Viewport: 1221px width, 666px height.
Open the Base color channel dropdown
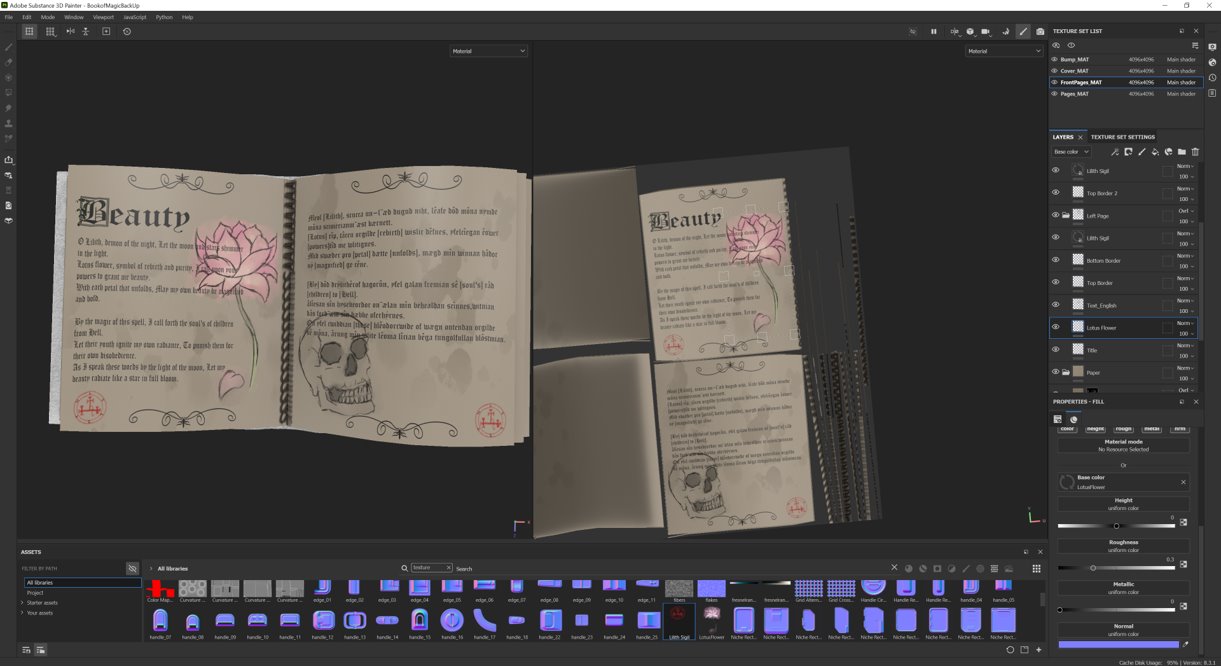pyautogui.click(x=1071, y=152)
